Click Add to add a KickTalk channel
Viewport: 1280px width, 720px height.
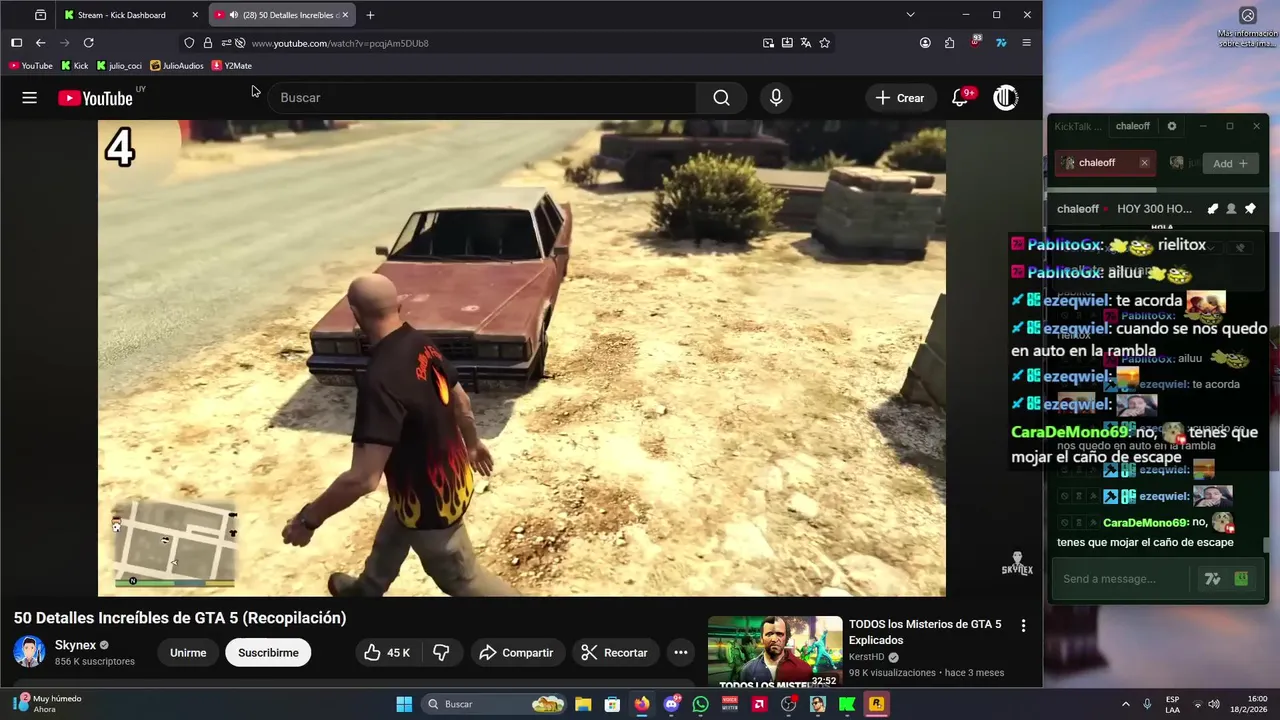pyautogui.click(x=1230, y=164)
